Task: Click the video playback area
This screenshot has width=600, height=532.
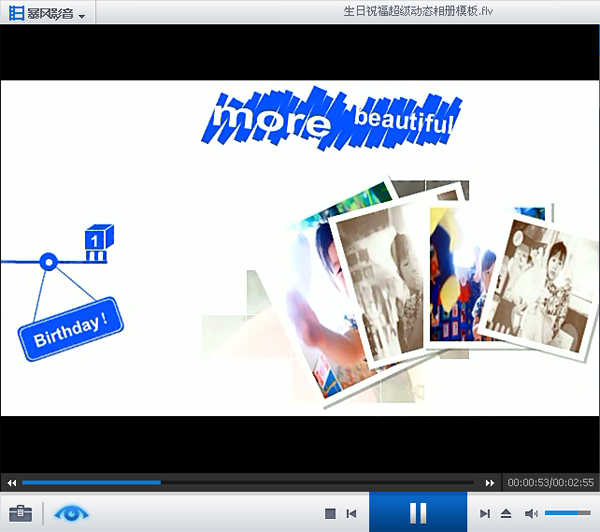Action: (x=300, y=248)
